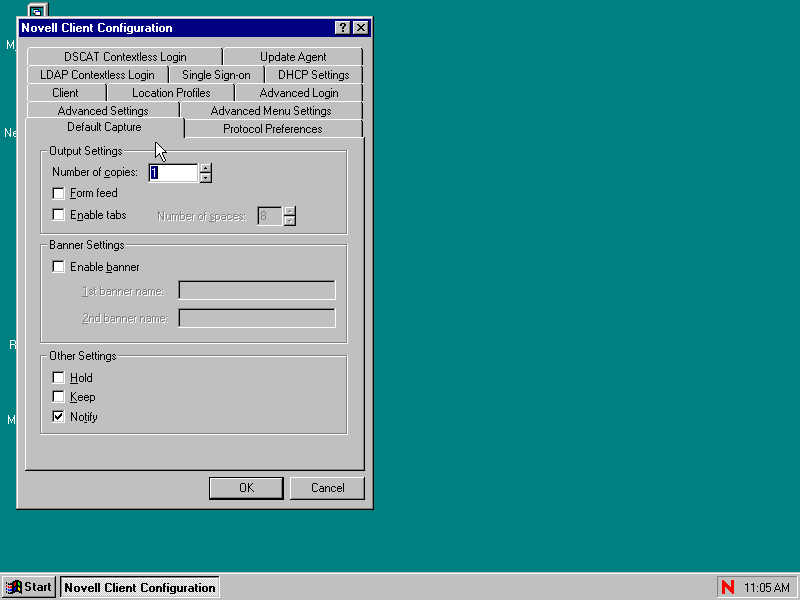The image size is (800, 600).
Task: Select the Client tab
Action: [65, 93]
